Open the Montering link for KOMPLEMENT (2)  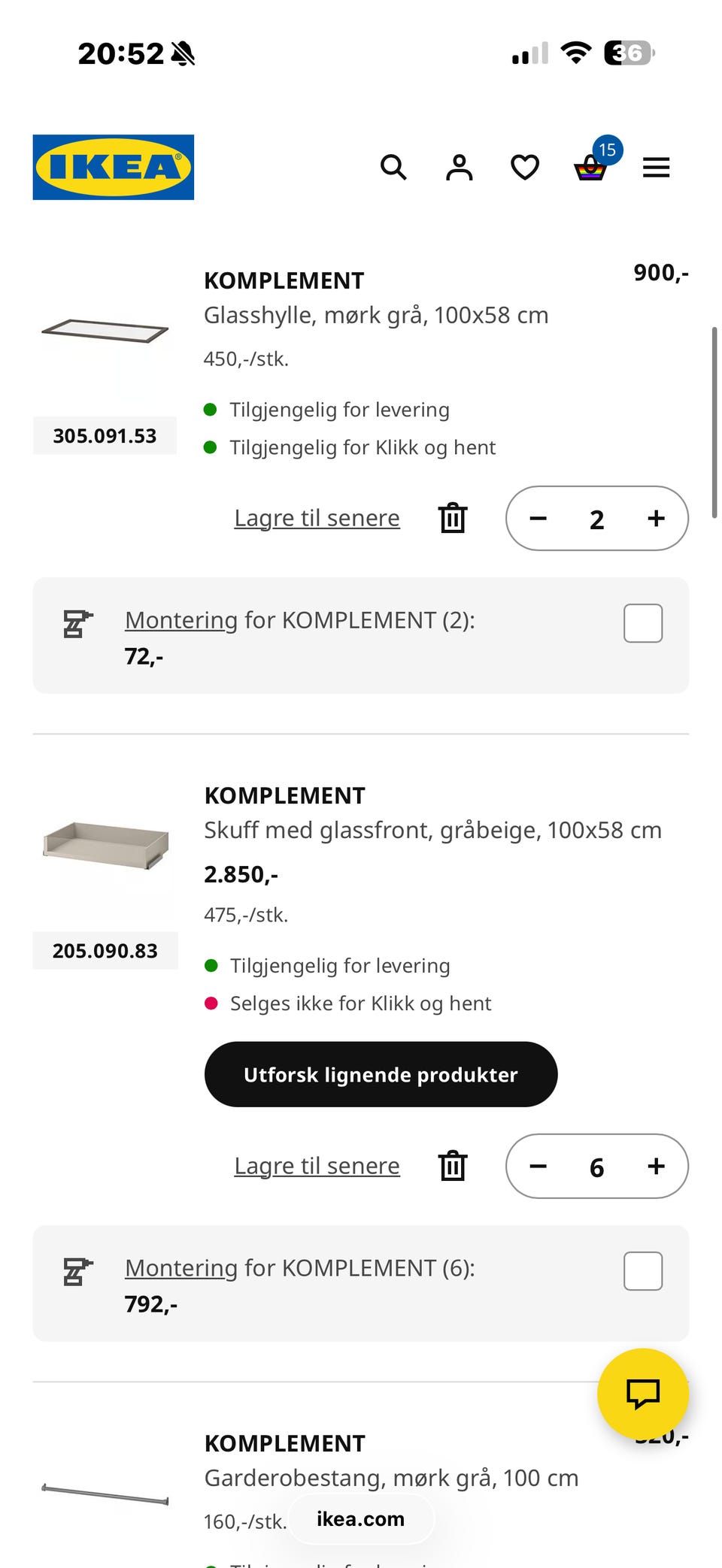(x=181, y=620)
